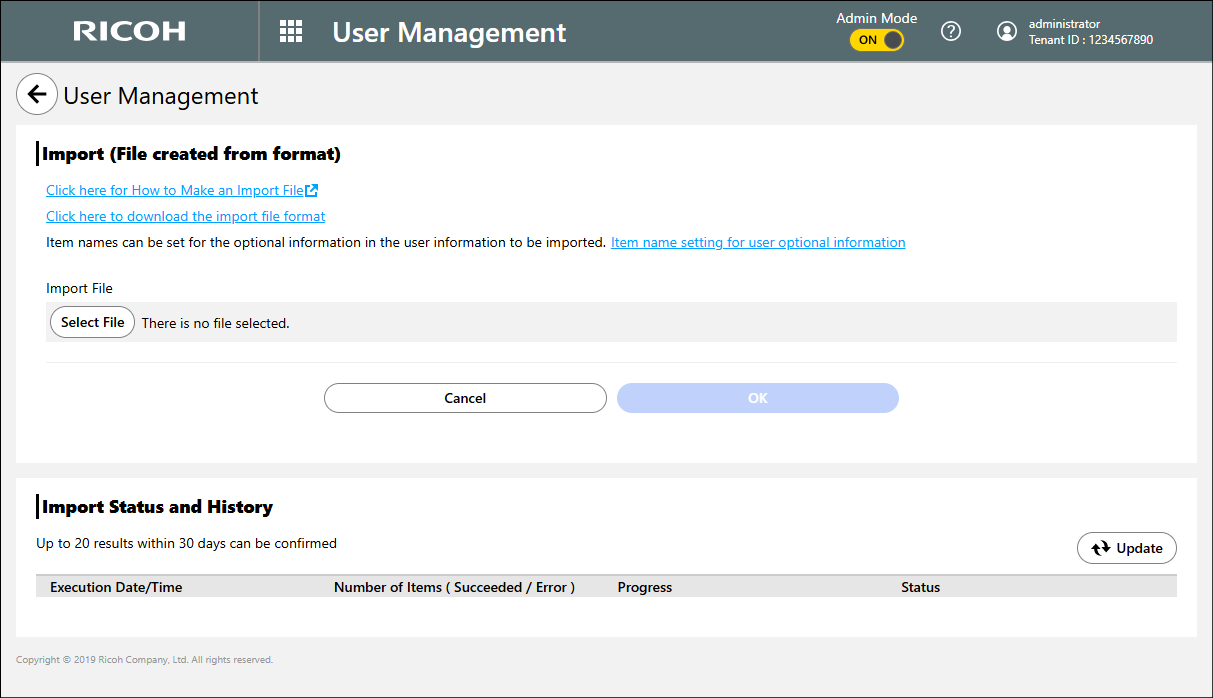The width and height of the screenshot is (1213, 698).
Task: Click the Status column header
Action: (920, 587)
